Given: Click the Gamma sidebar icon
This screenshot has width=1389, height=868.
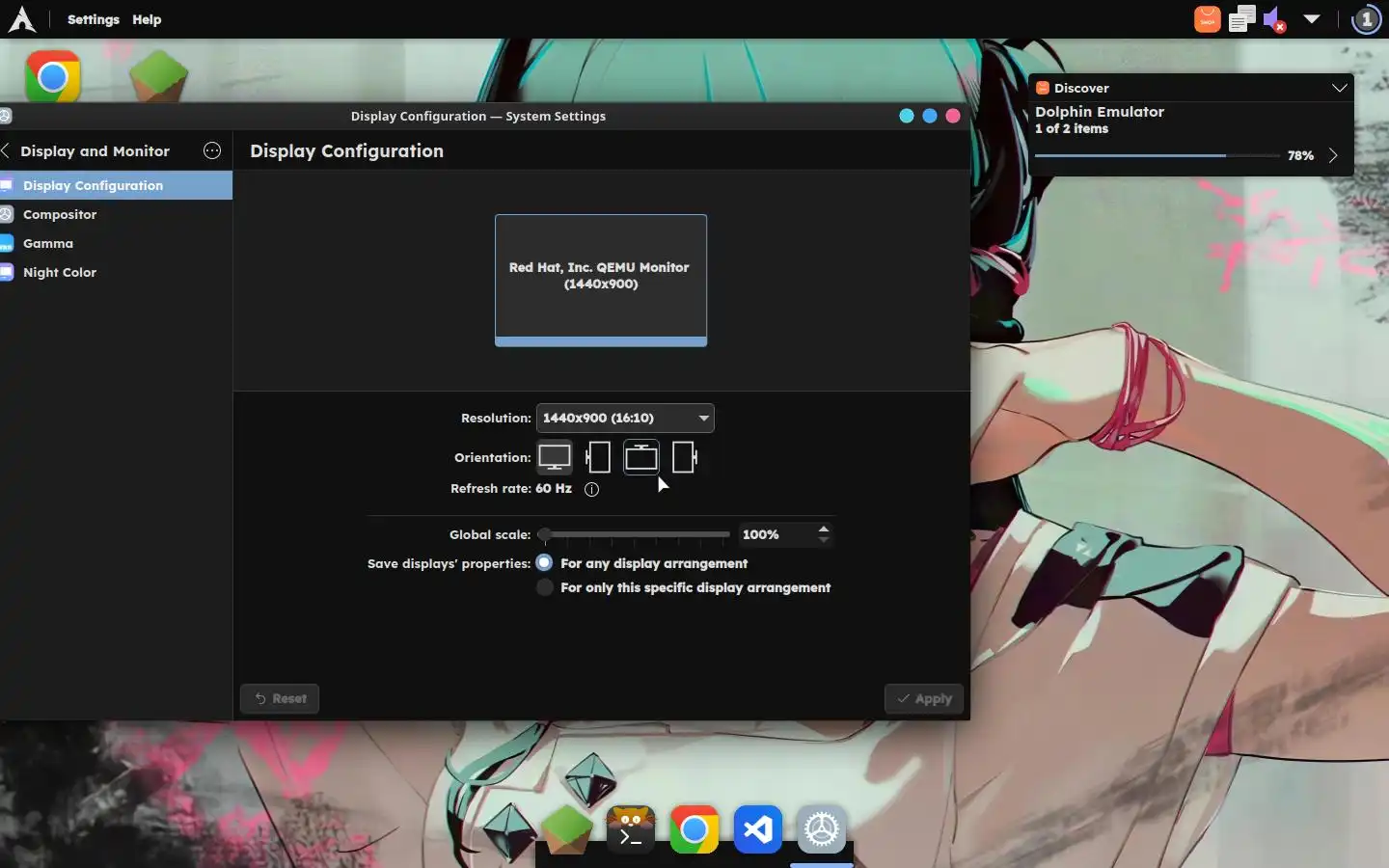Looking at the screenshot, I should pos(7,243).
